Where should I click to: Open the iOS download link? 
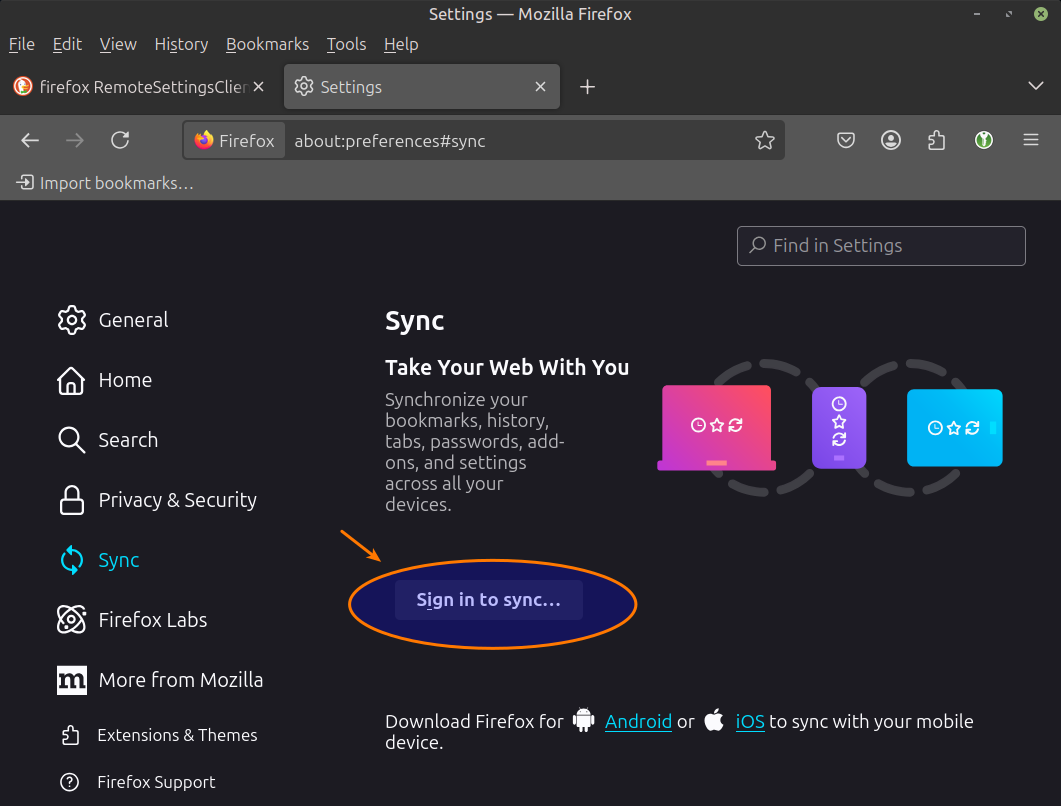(750, 722)
